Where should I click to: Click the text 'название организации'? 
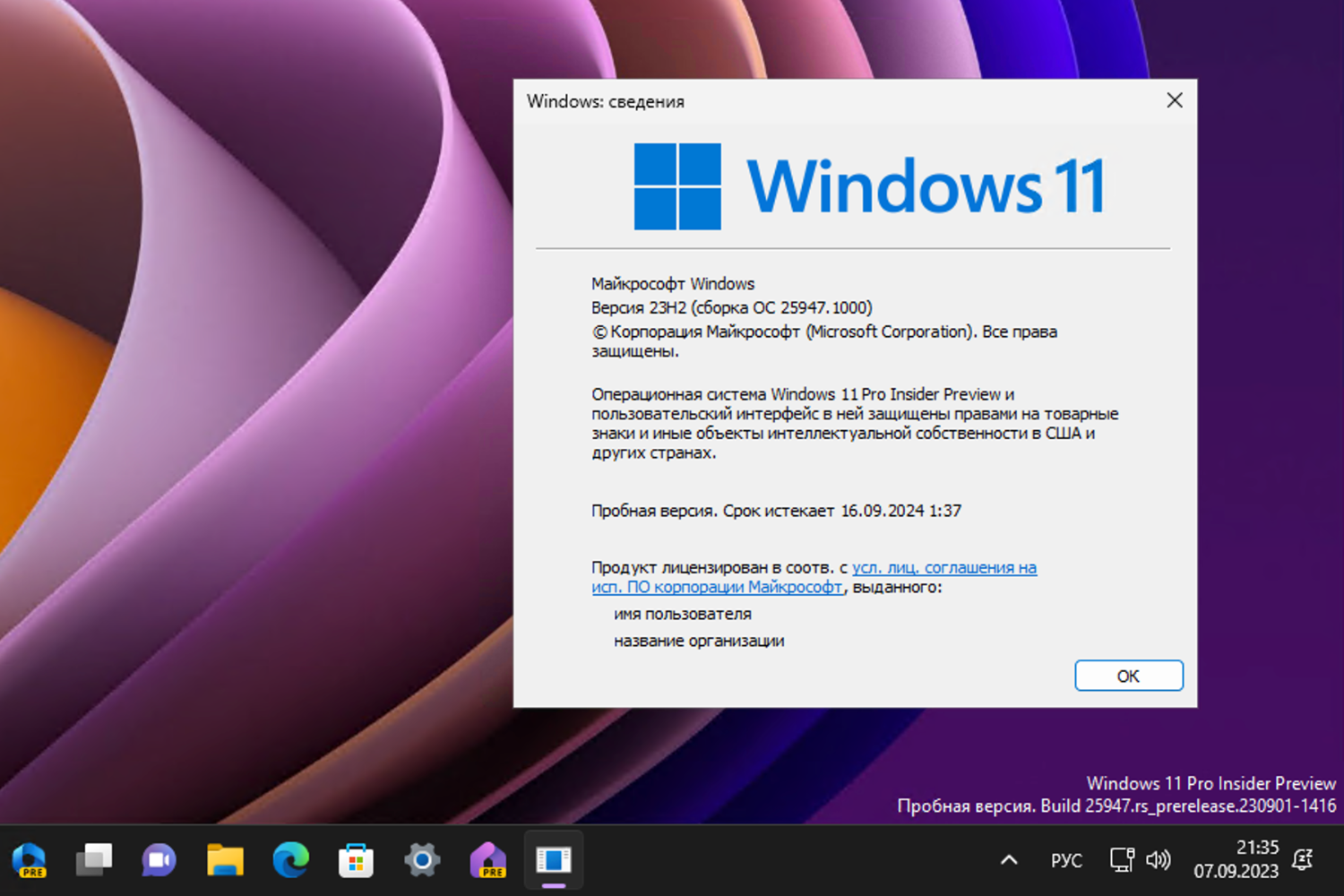tap(699, 641)
